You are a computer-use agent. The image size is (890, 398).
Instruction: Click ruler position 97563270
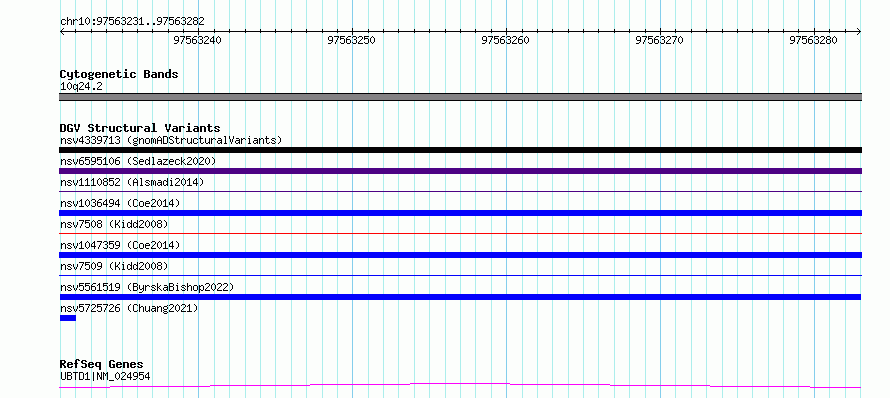[660, 40]
